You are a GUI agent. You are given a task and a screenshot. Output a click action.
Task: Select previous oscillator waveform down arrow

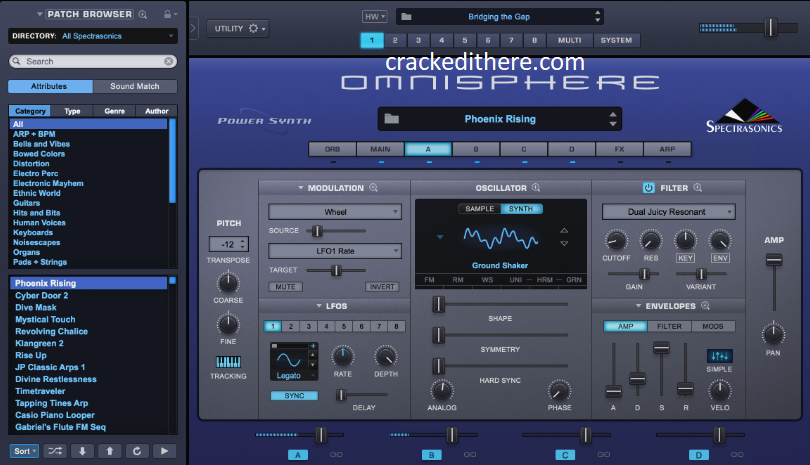click(x=564, y=243)
